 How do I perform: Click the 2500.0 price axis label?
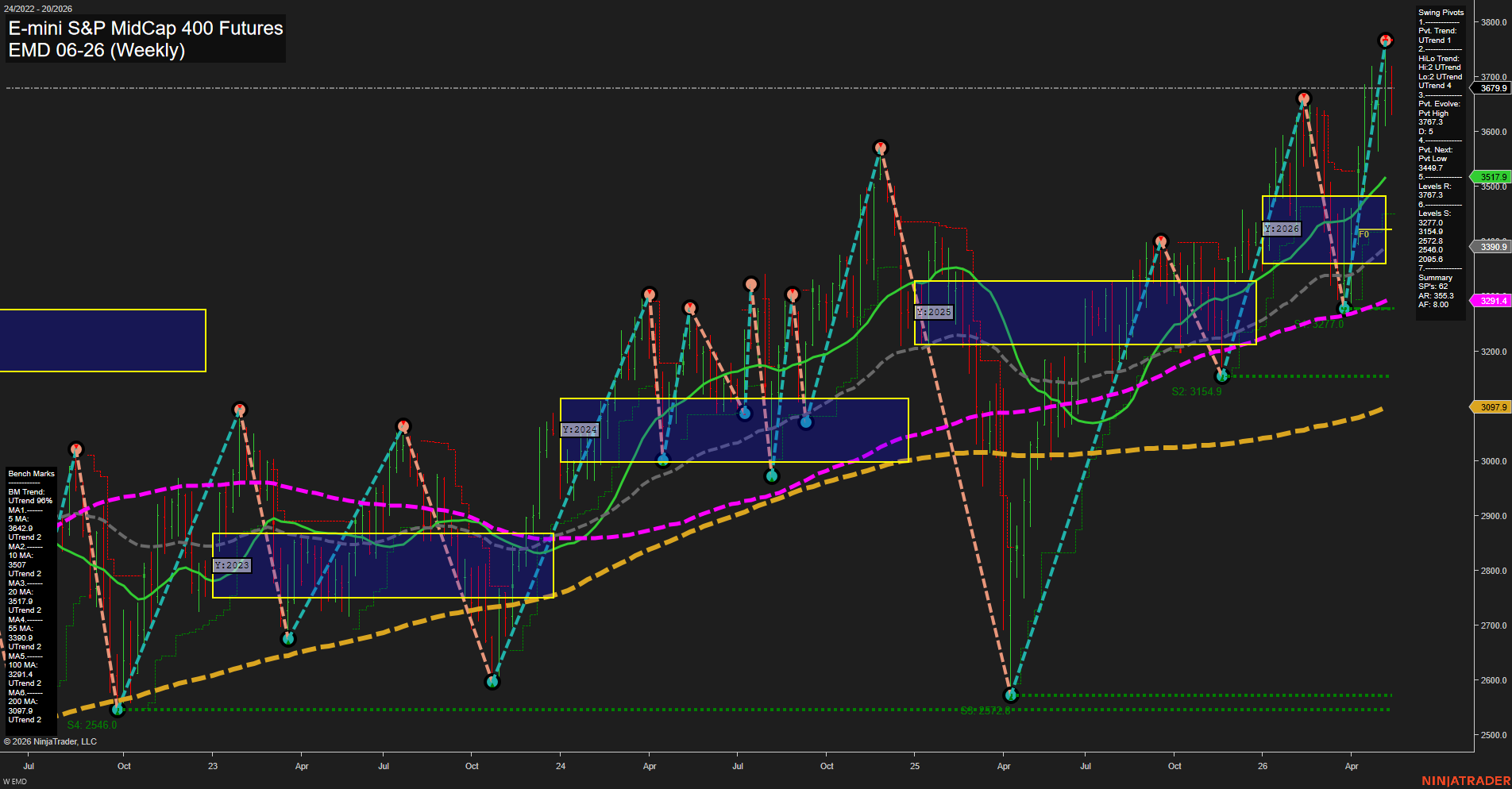(1494, 735)
